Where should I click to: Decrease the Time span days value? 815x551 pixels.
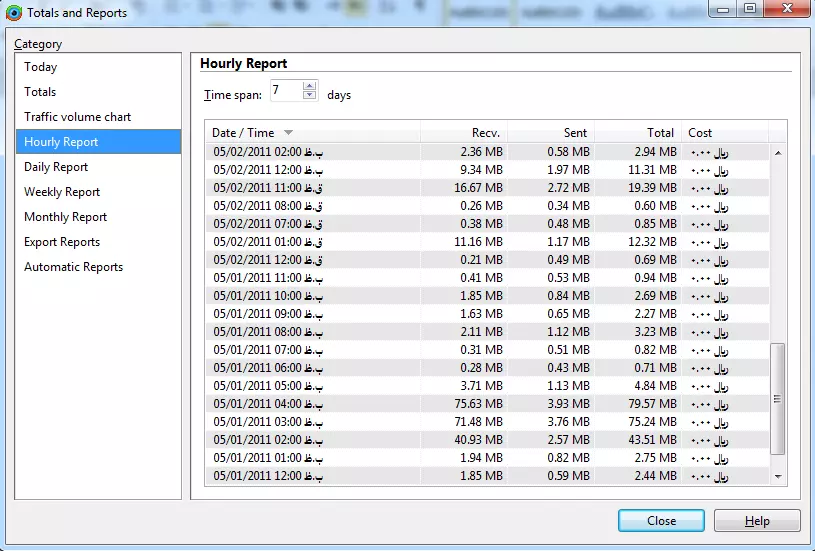tap(309, 97)
